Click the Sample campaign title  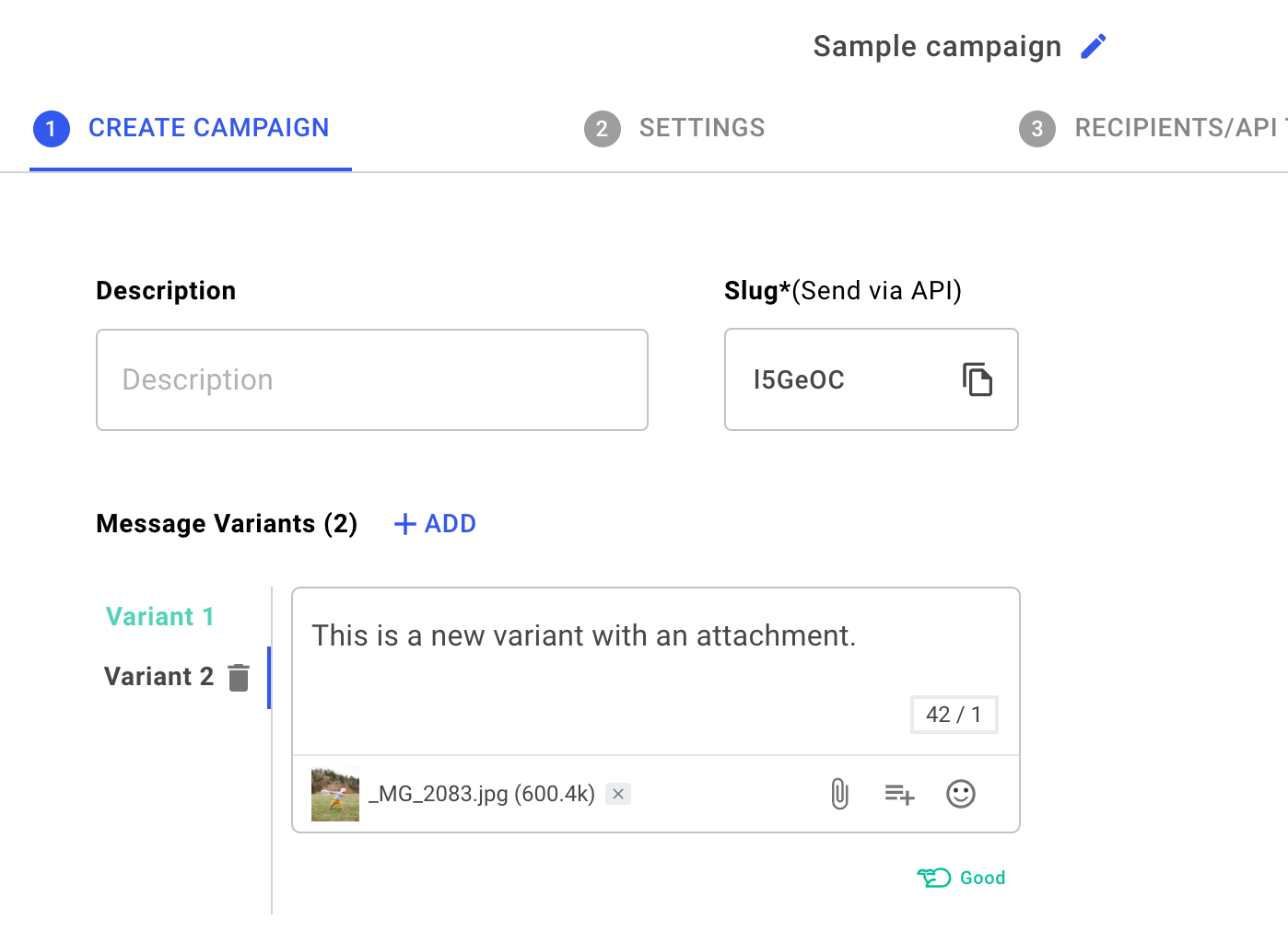(937, 46)
